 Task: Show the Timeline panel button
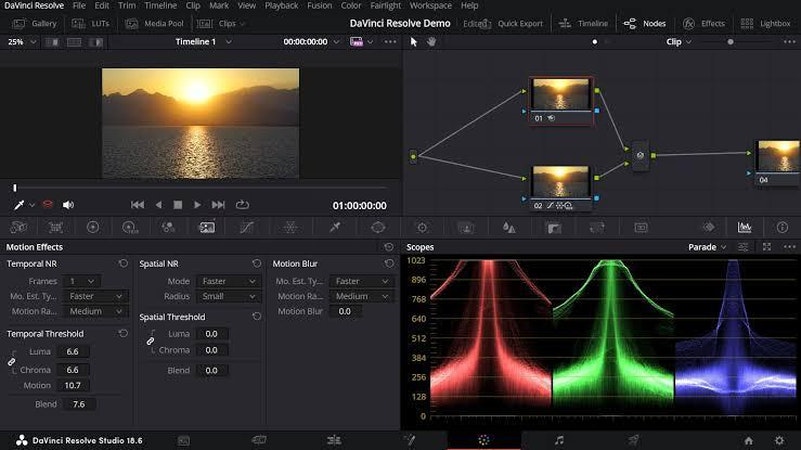[583, 23]
